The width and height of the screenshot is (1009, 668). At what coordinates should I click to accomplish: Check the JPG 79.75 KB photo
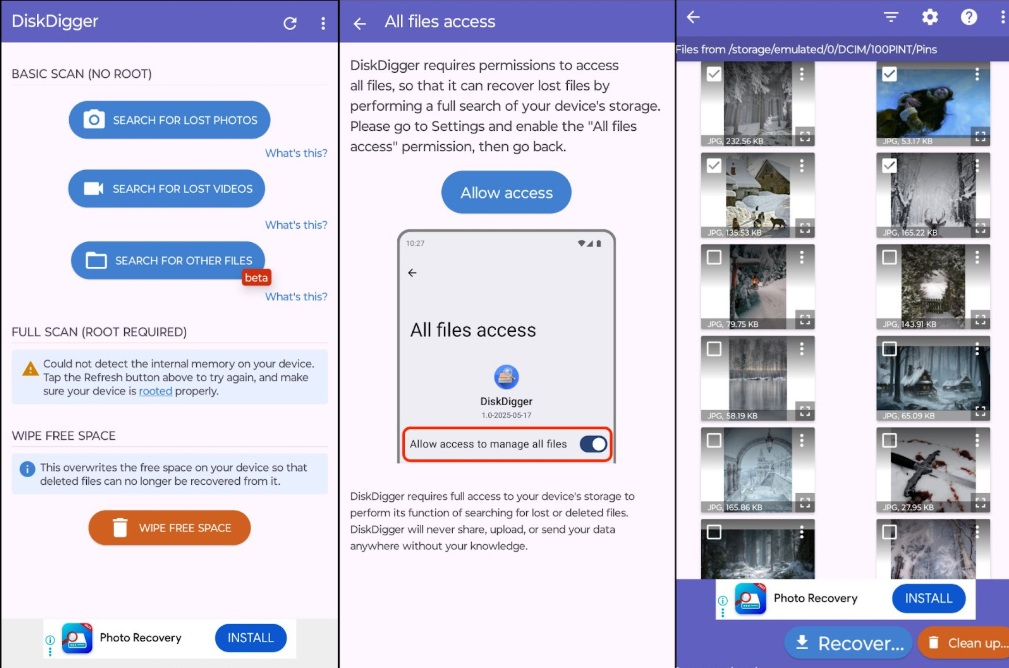tap(714, 257)
